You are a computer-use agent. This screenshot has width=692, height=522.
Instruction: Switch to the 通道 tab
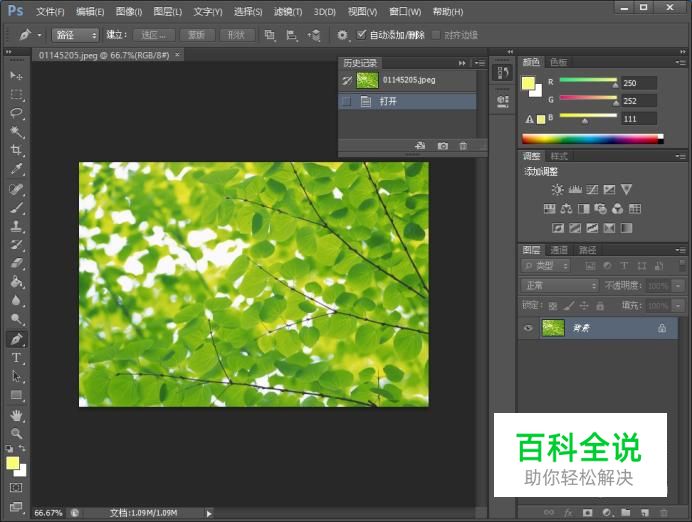pos(559,250)
